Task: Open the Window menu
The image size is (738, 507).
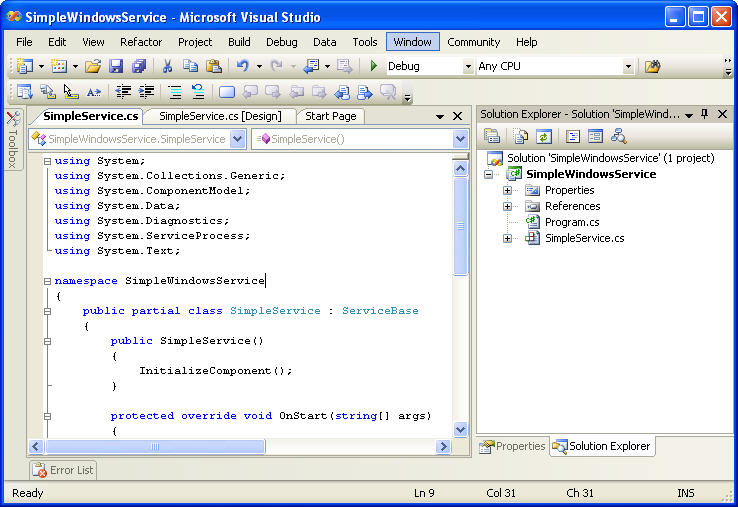Action: 413,42
